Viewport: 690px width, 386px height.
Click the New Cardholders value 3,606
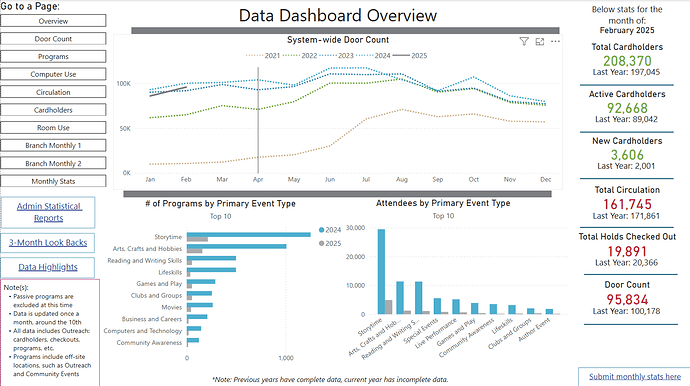[627, 155]
